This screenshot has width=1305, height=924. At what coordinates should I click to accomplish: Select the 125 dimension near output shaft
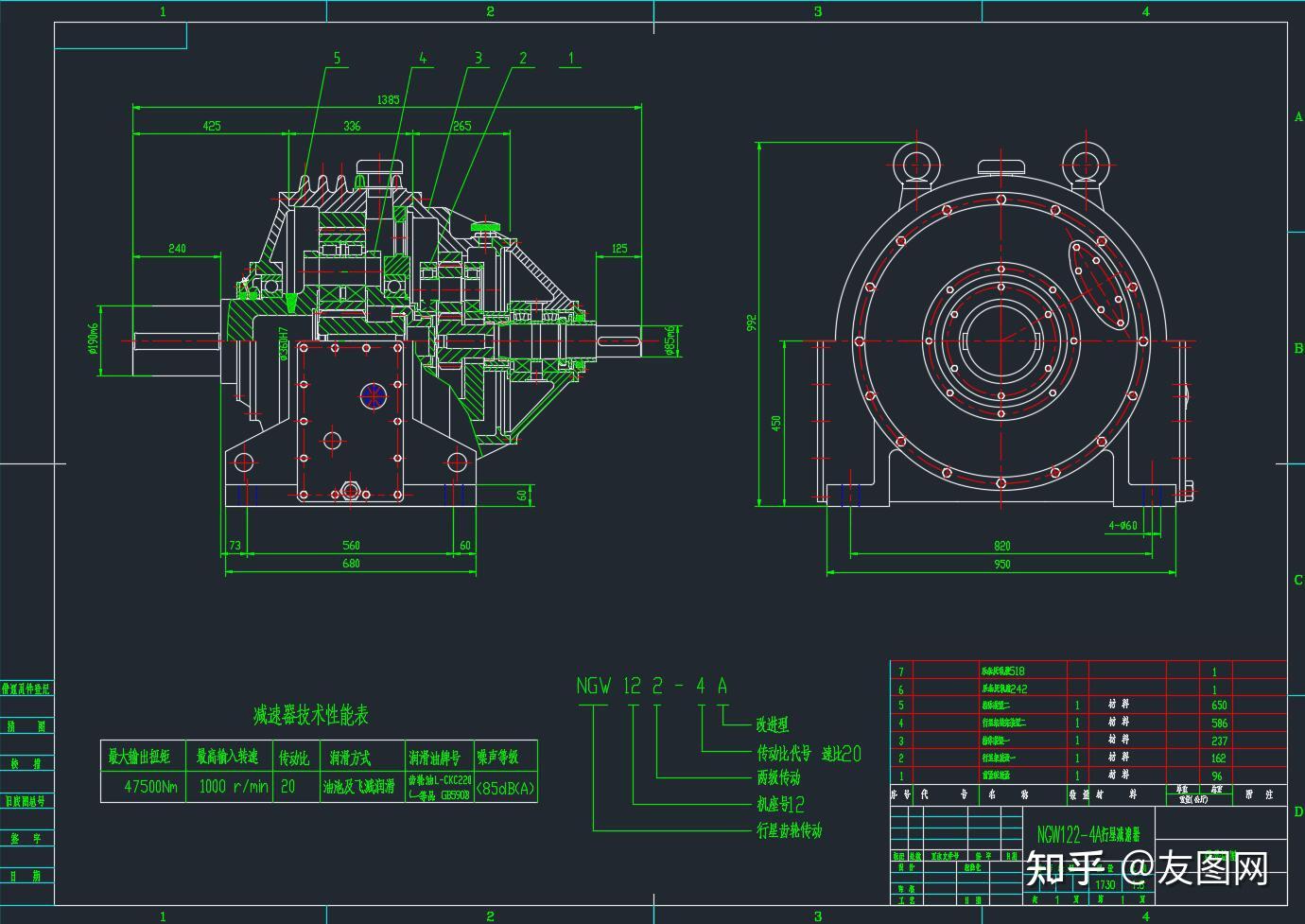coord(619,249)
